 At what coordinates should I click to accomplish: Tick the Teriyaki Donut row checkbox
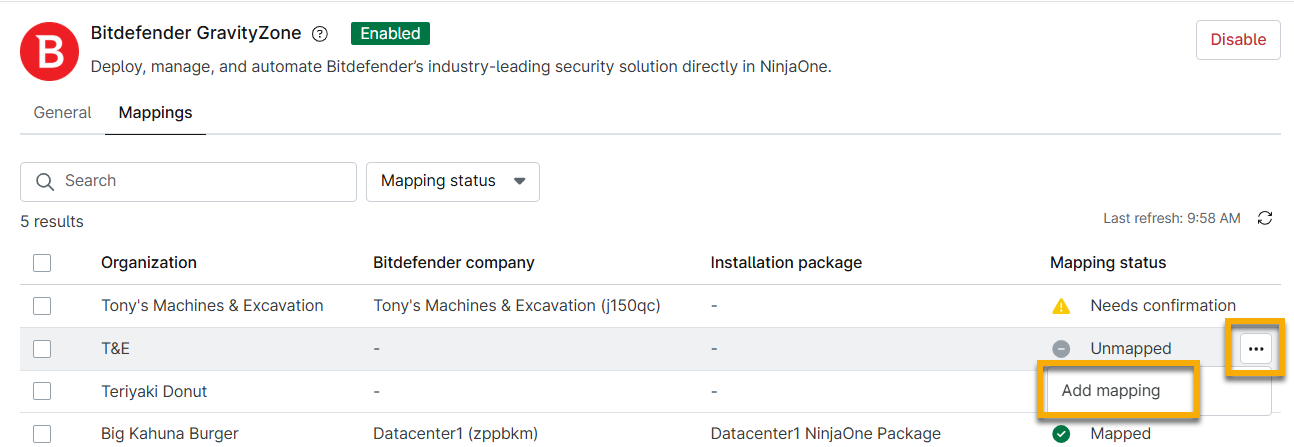point(42,391)
